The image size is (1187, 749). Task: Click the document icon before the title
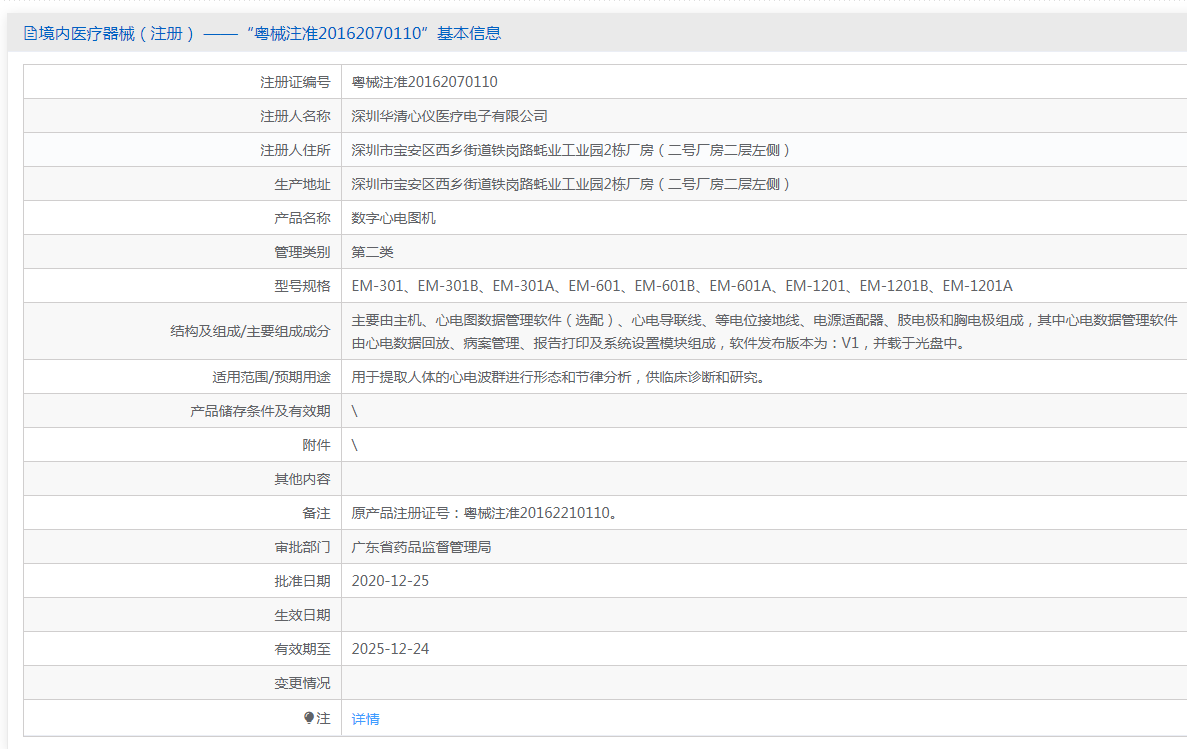pyautogui.click(x=30, y=33)
